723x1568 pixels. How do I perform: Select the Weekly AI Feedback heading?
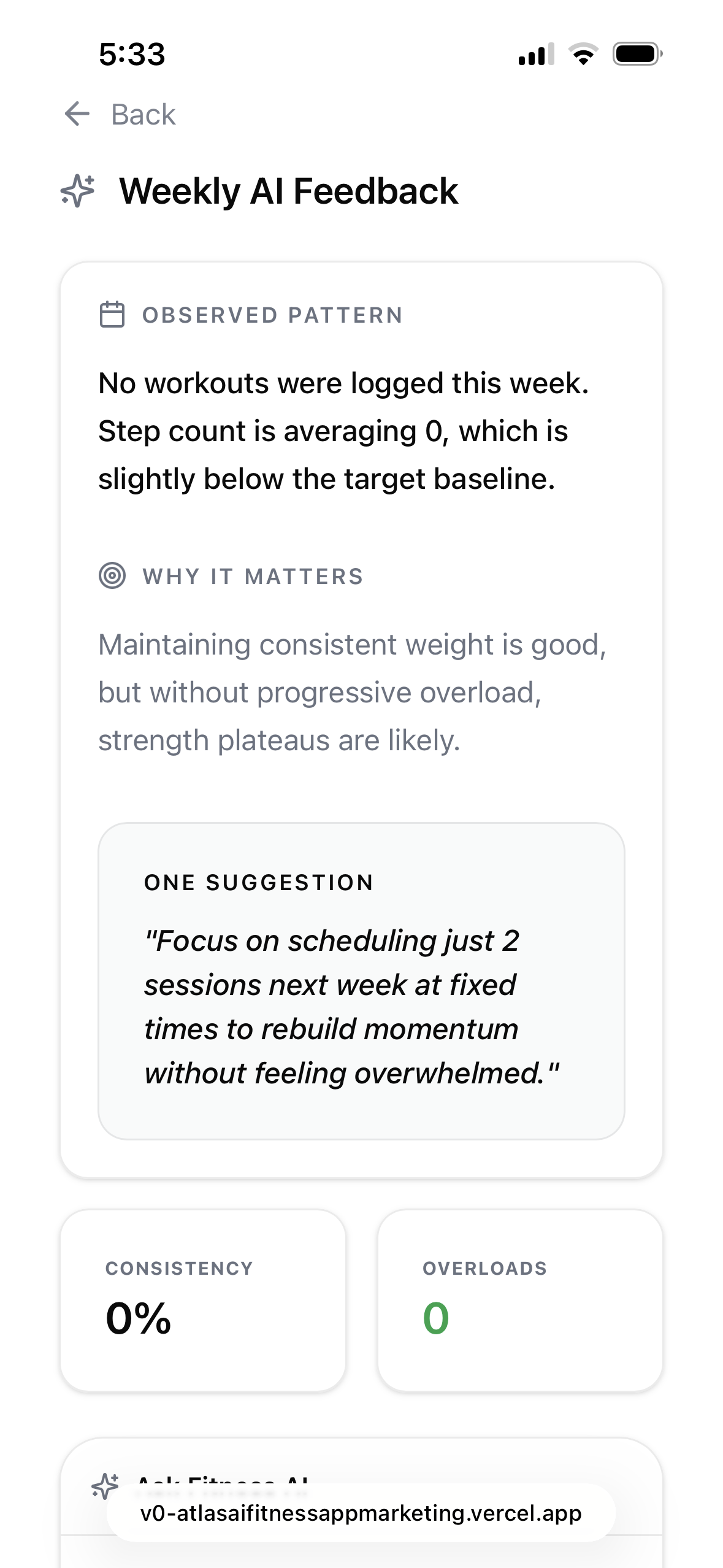coord(288,191)
